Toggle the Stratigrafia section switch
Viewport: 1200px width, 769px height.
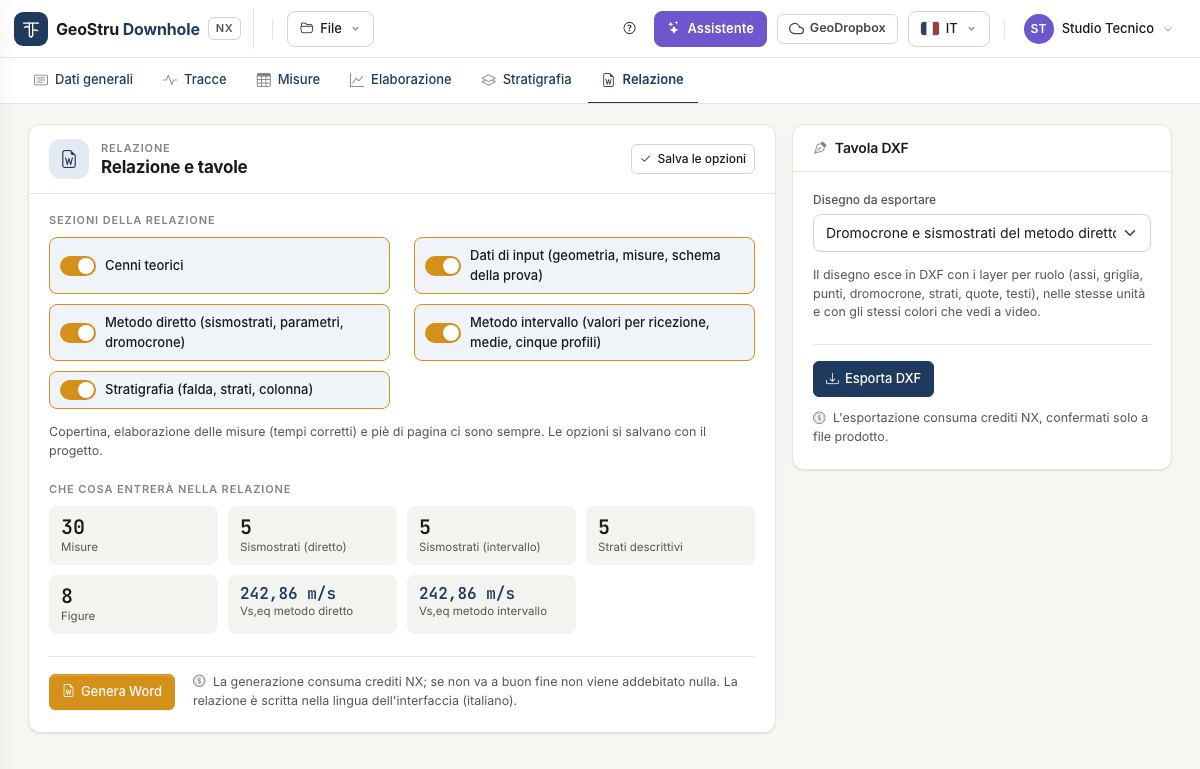coord(78,390)
